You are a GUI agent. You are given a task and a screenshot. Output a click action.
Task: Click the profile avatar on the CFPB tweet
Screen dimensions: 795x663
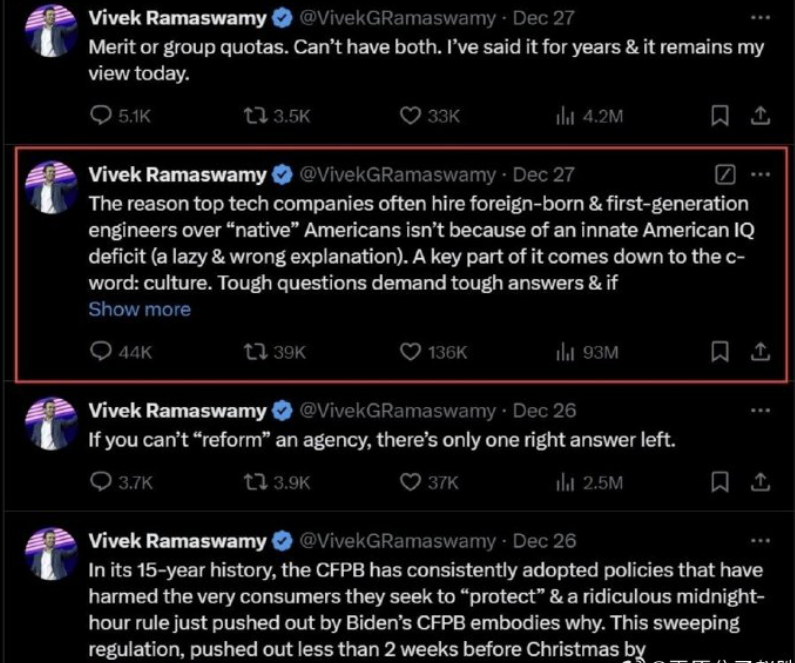(x=46, y=555)
